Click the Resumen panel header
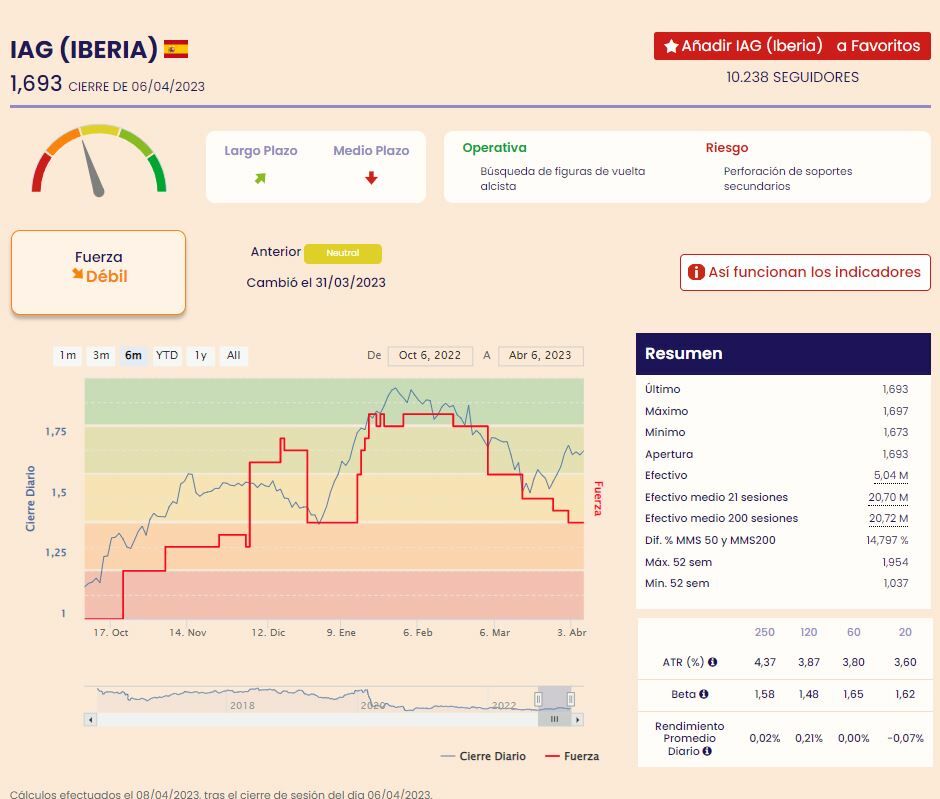Viewport: 940px width, 799px height. (783, 354)
